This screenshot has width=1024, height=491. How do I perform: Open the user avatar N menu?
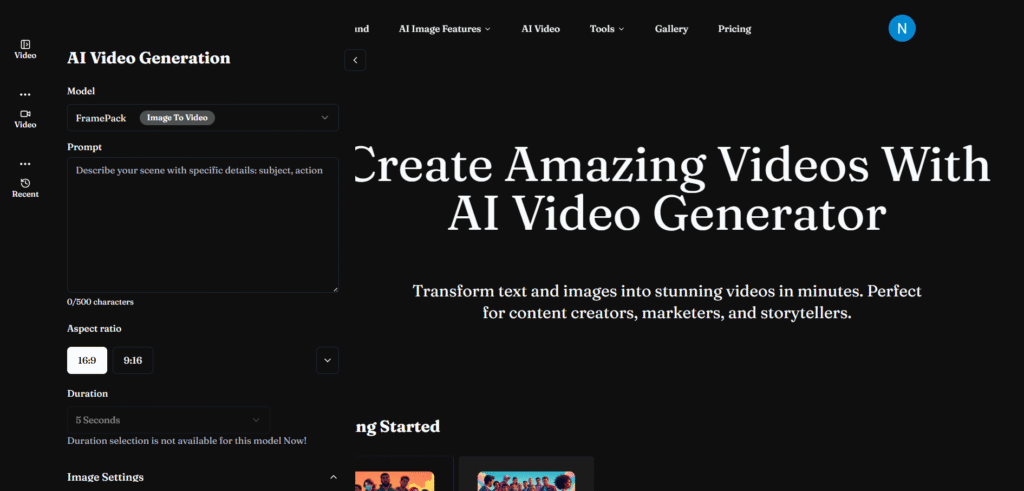[902, 28]
